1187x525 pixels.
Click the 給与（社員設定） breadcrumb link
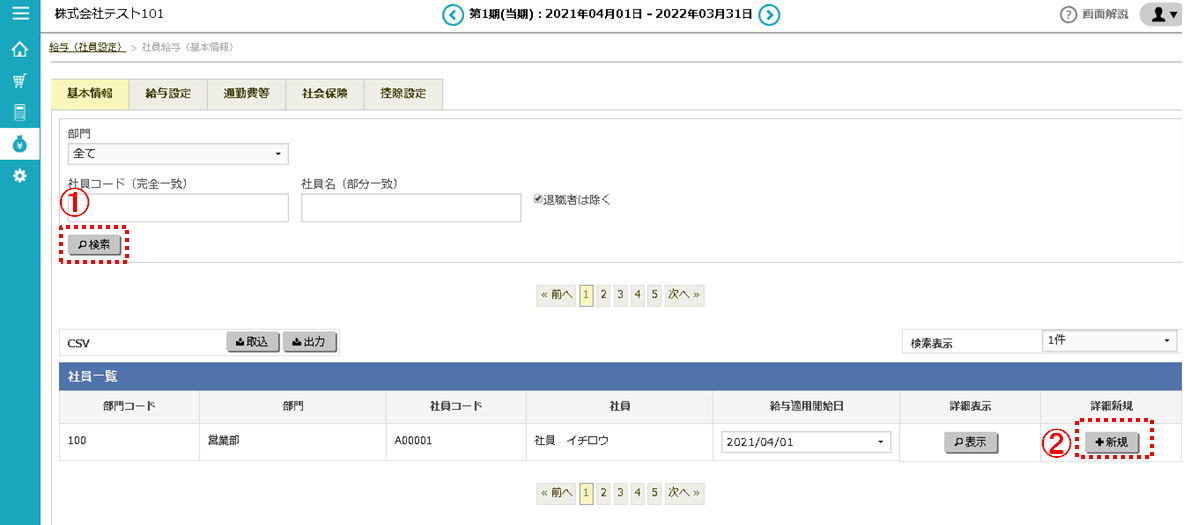coord(87,47)
